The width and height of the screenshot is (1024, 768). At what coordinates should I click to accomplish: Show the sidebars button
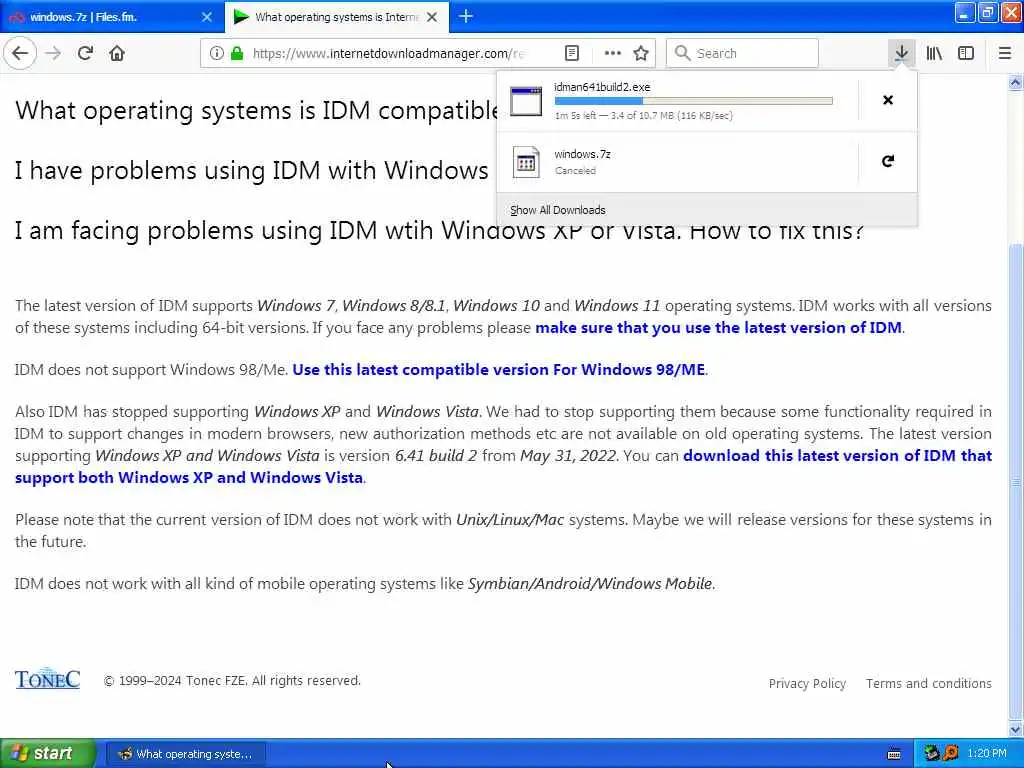point(966,54)
